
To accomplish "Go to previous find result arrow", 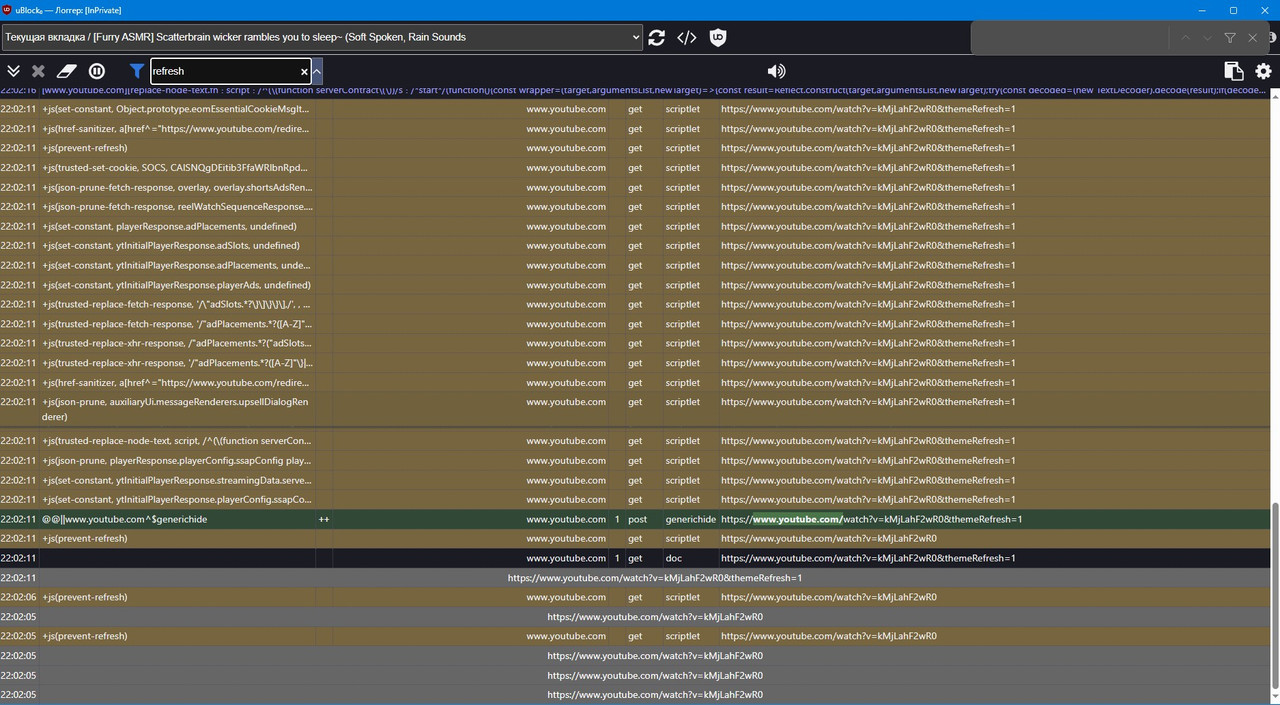I will pos(1186,38).
